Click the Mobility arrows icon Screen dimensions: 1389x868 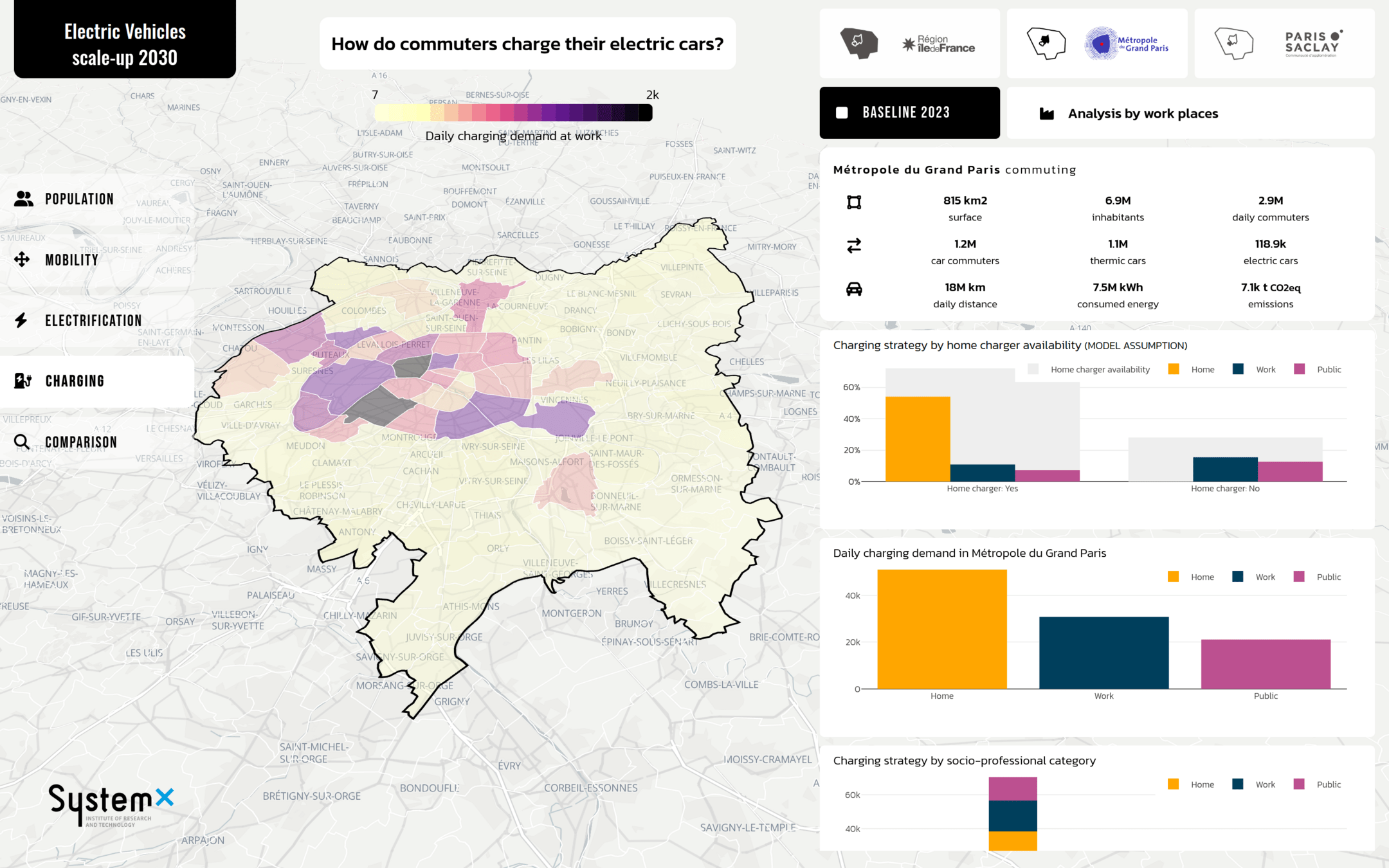[x=22, y=260]
